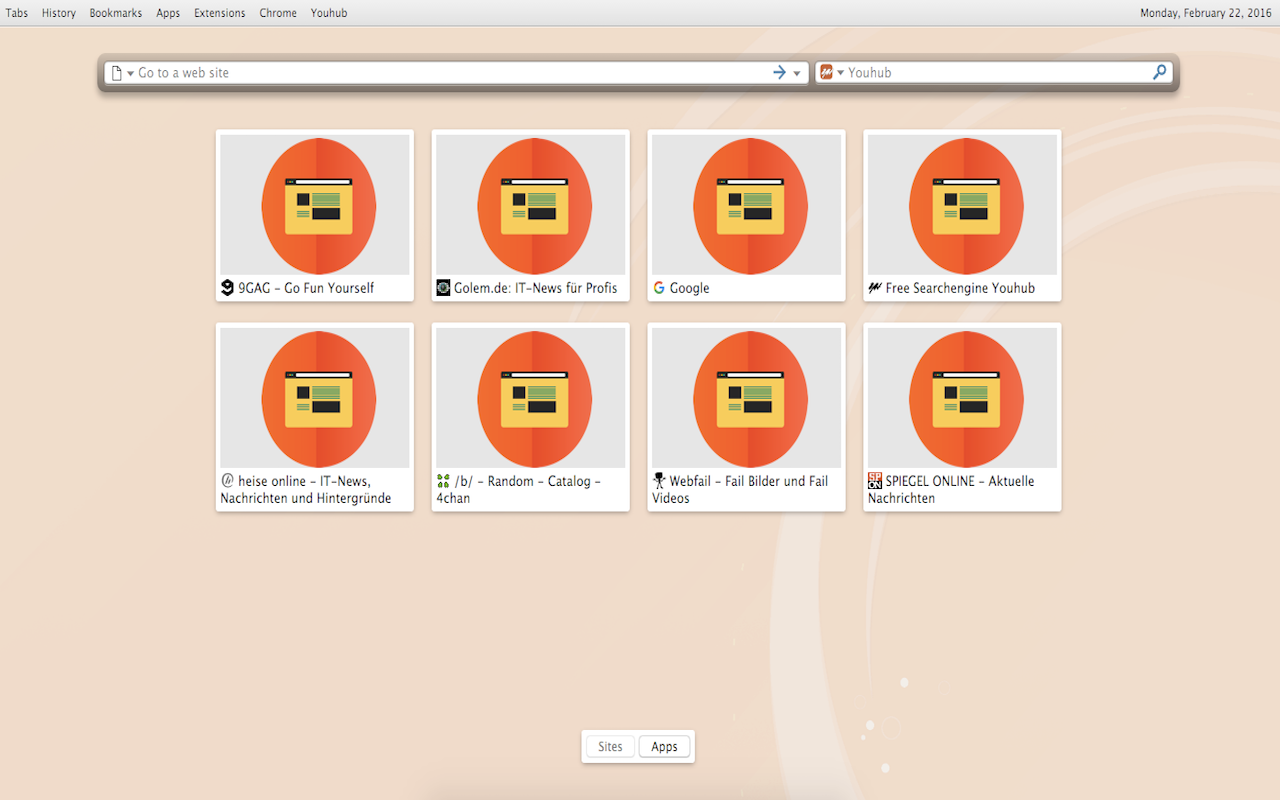The width and height of the screenshot is (1280, 800).
Task: Open the Golem.de thumbnail preview
Action: (531, 205)
